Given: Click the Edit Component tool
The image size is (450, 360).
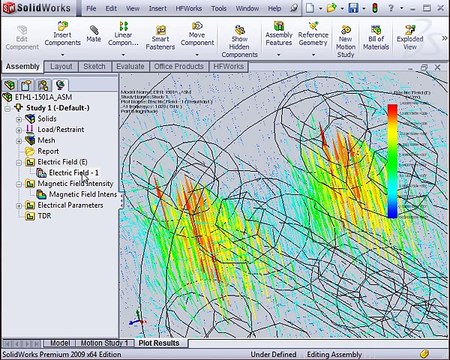Looking at the screenshot, I should point(22,38).
